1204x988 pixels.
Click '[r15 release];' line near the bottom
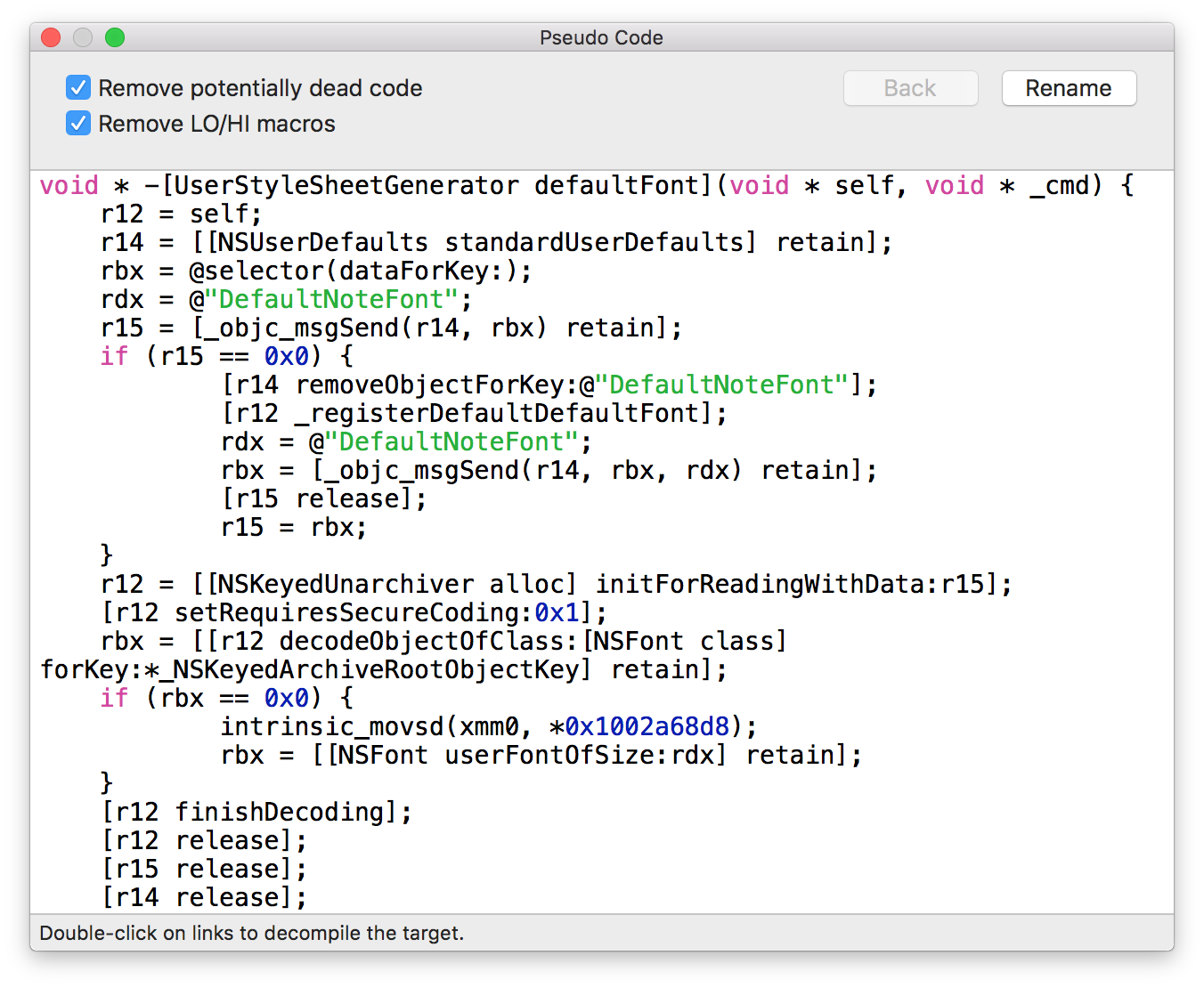coord(204,869)
